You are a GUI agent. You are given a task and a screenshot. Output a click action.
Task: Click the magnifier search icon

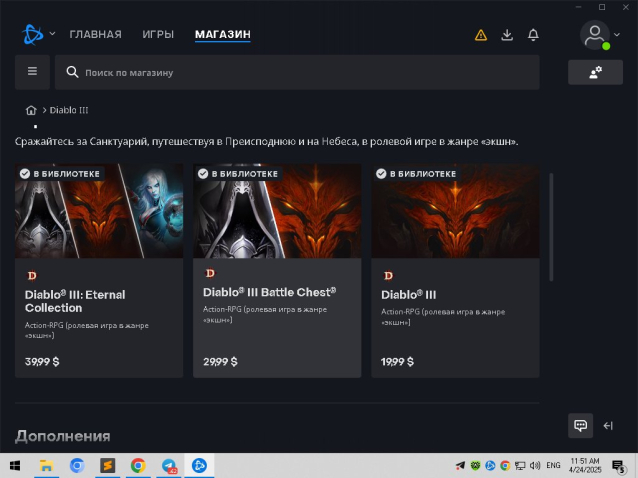coord(72,72)
